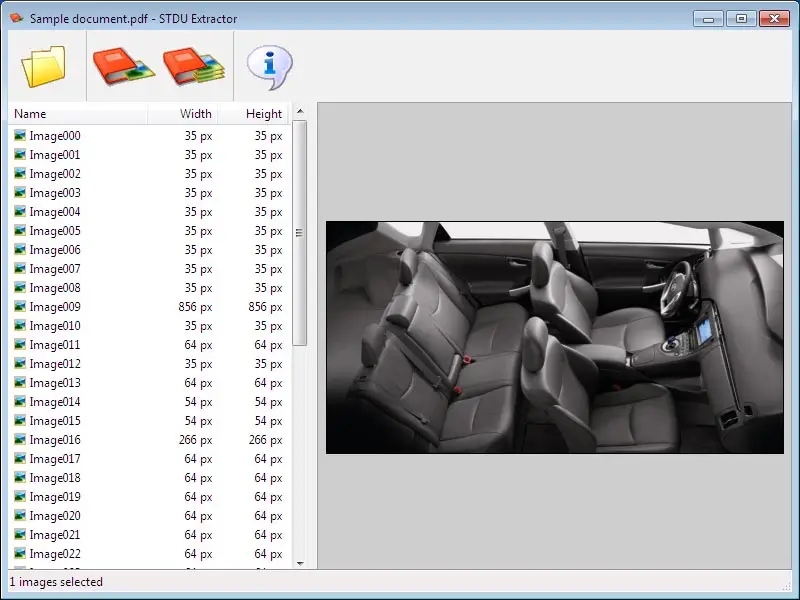Click the picture icon beside Image003
This screenshot has width=800, height=600.
[x=20, y=192]
